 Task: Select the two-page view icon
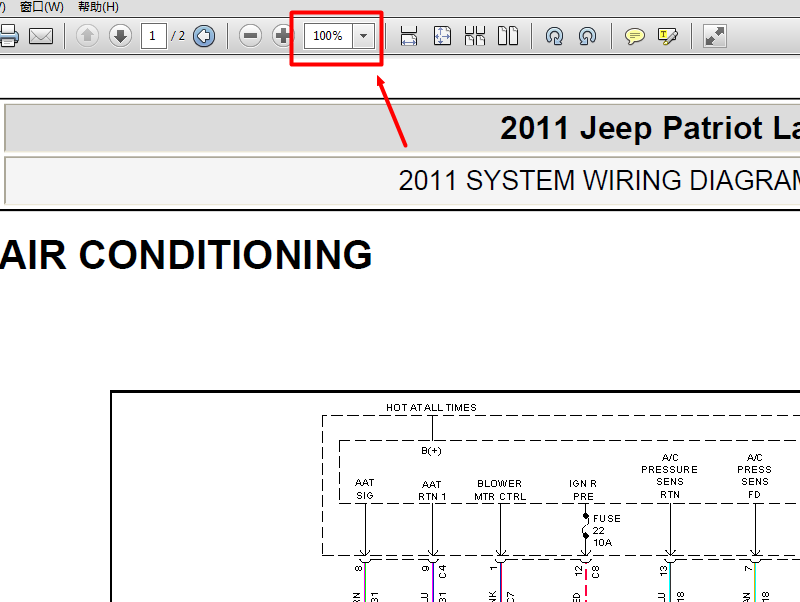pos(508,36)
